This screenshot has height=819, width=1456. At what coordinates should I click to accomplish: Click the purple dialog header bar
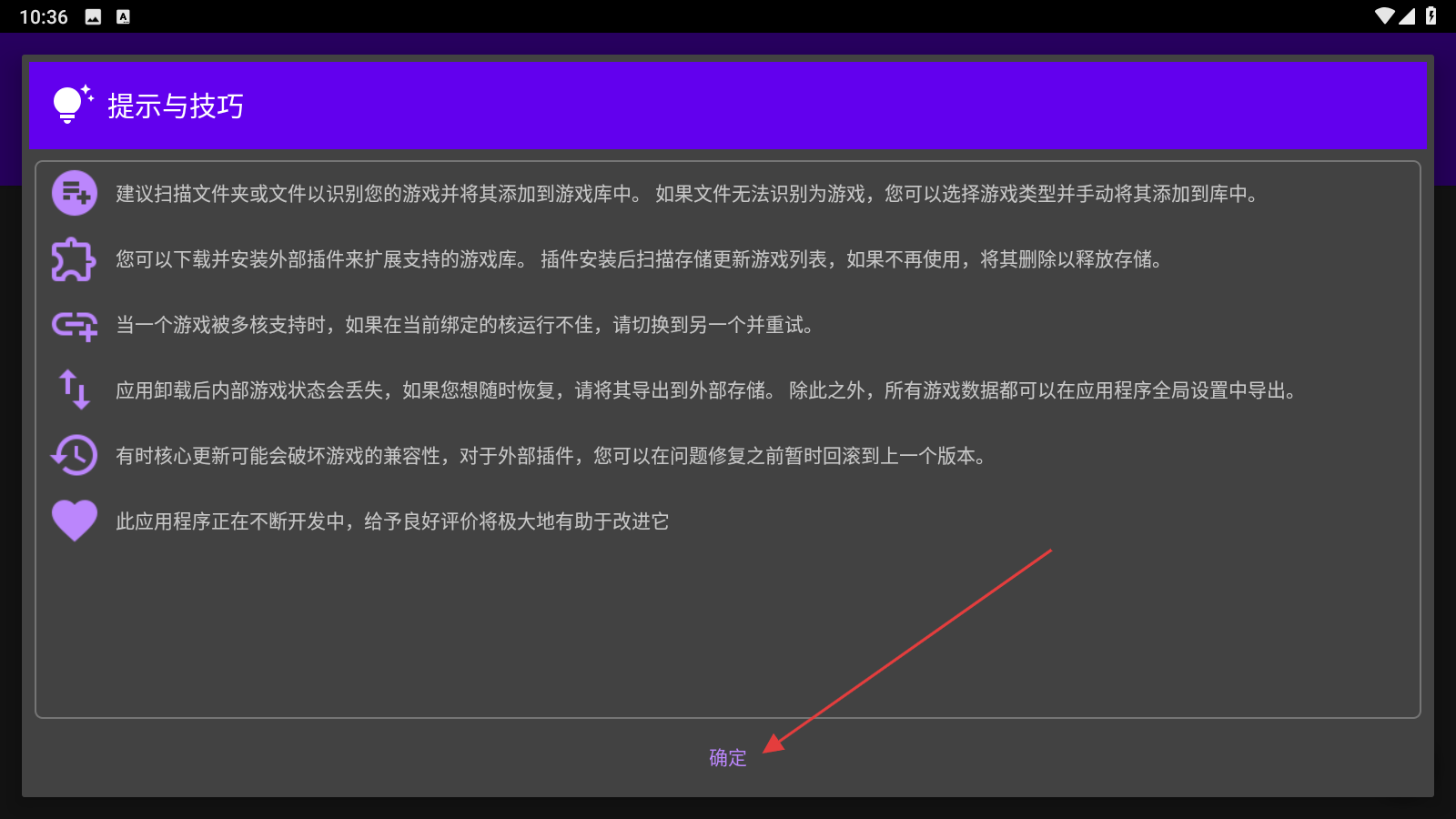click(728, 106)
